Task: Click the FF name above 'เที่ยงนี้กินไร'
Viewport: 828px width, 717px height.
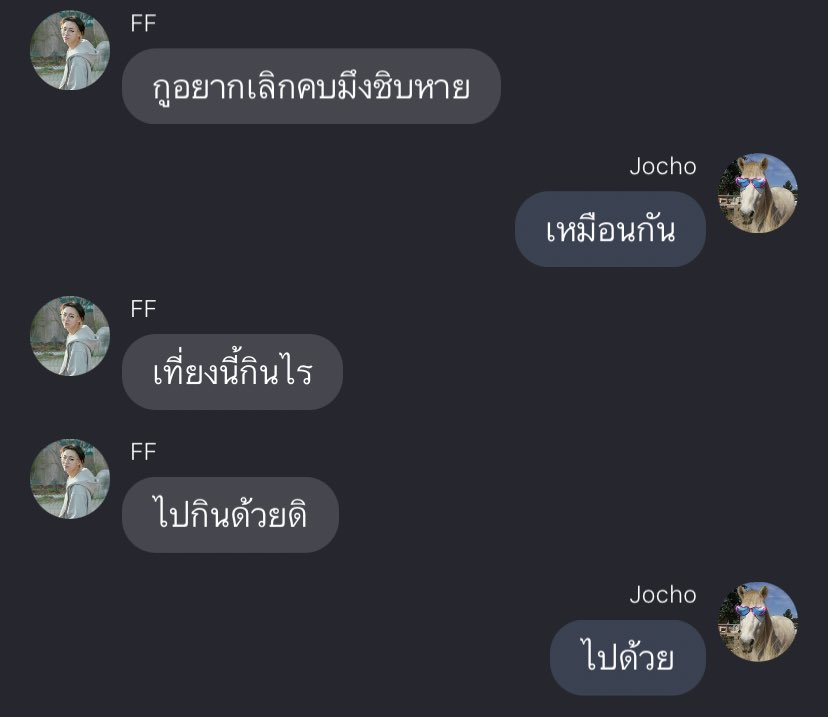Action: tap(143, 309)
